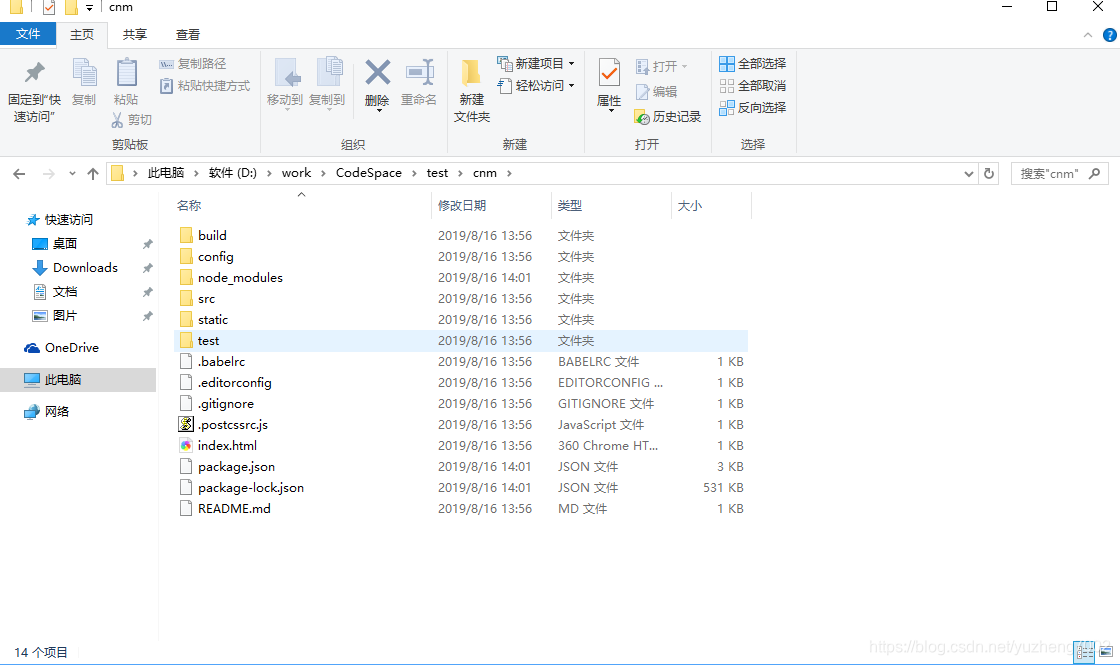Image resolution: width=1120 pixels, height=665 pixels.
Task: Navigate to CodeSpace in the breadcrumb
Action: [x=369, y=173]
